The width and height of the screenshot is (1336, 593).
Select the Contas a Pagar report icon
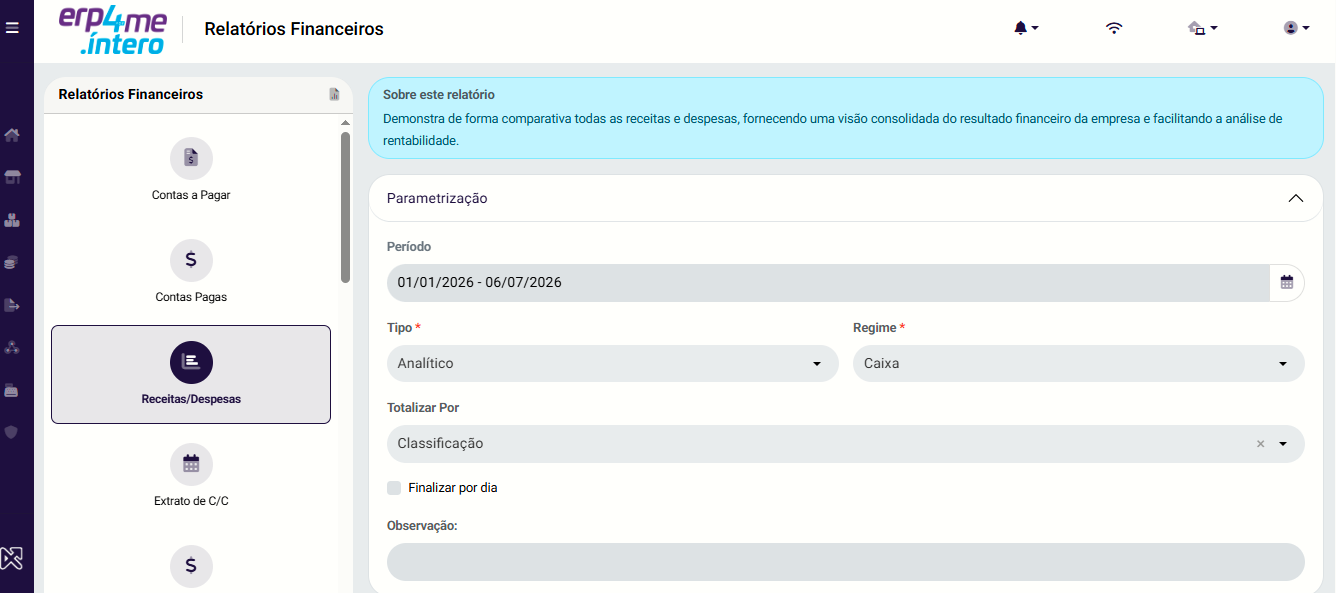click(x=191, y=158)
